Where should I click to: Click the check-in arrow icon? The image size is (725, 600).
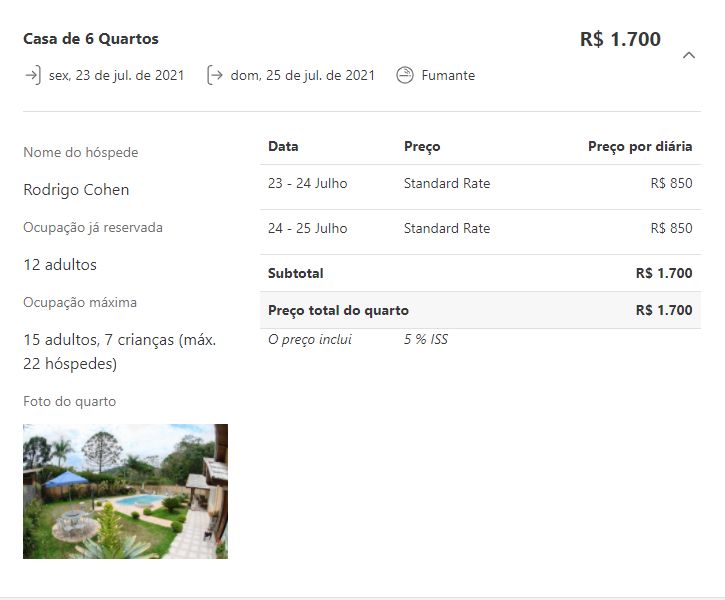32,75
